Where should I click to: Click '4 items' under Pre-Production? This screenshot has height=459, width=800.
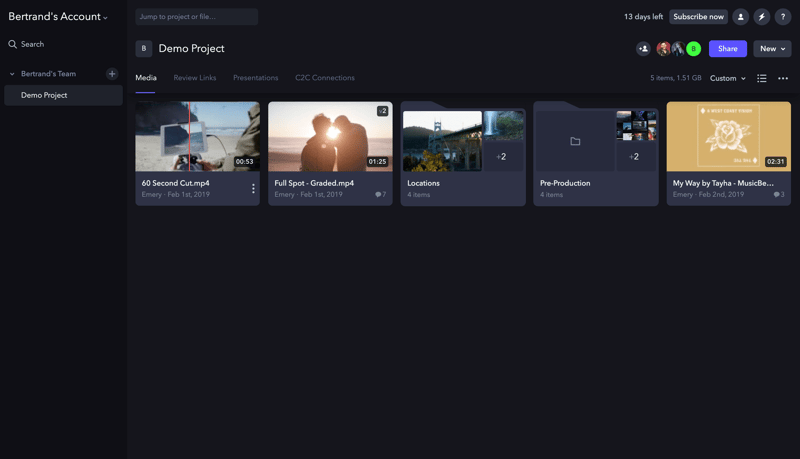pos(552,195)
